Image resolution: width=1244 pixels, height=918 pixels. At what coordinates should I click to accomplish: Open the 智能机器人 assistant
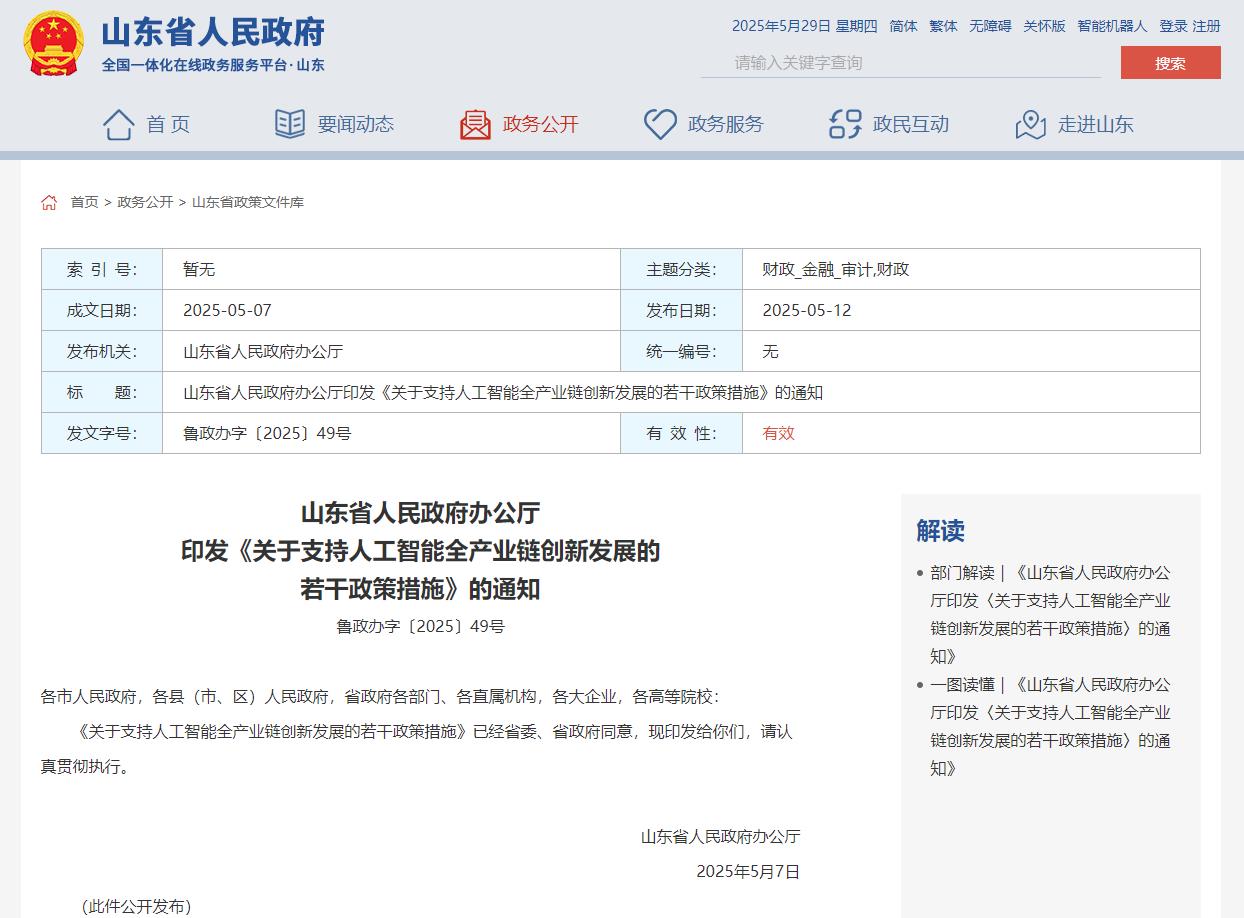tap(1112, 26)
